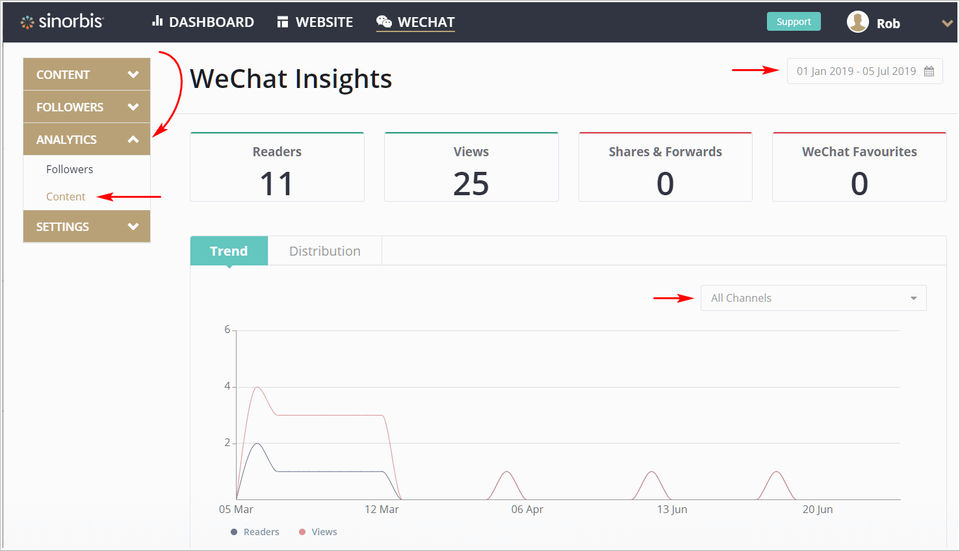Click the Rob username
The image size is (960, 551).
888,23
